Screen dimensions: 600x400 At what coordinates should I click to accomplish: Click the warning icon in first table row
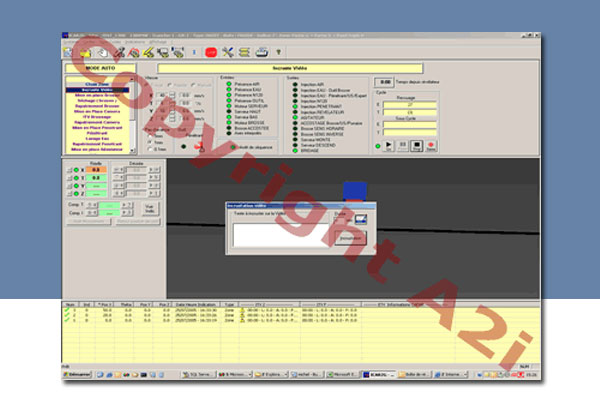click(244, 310)
